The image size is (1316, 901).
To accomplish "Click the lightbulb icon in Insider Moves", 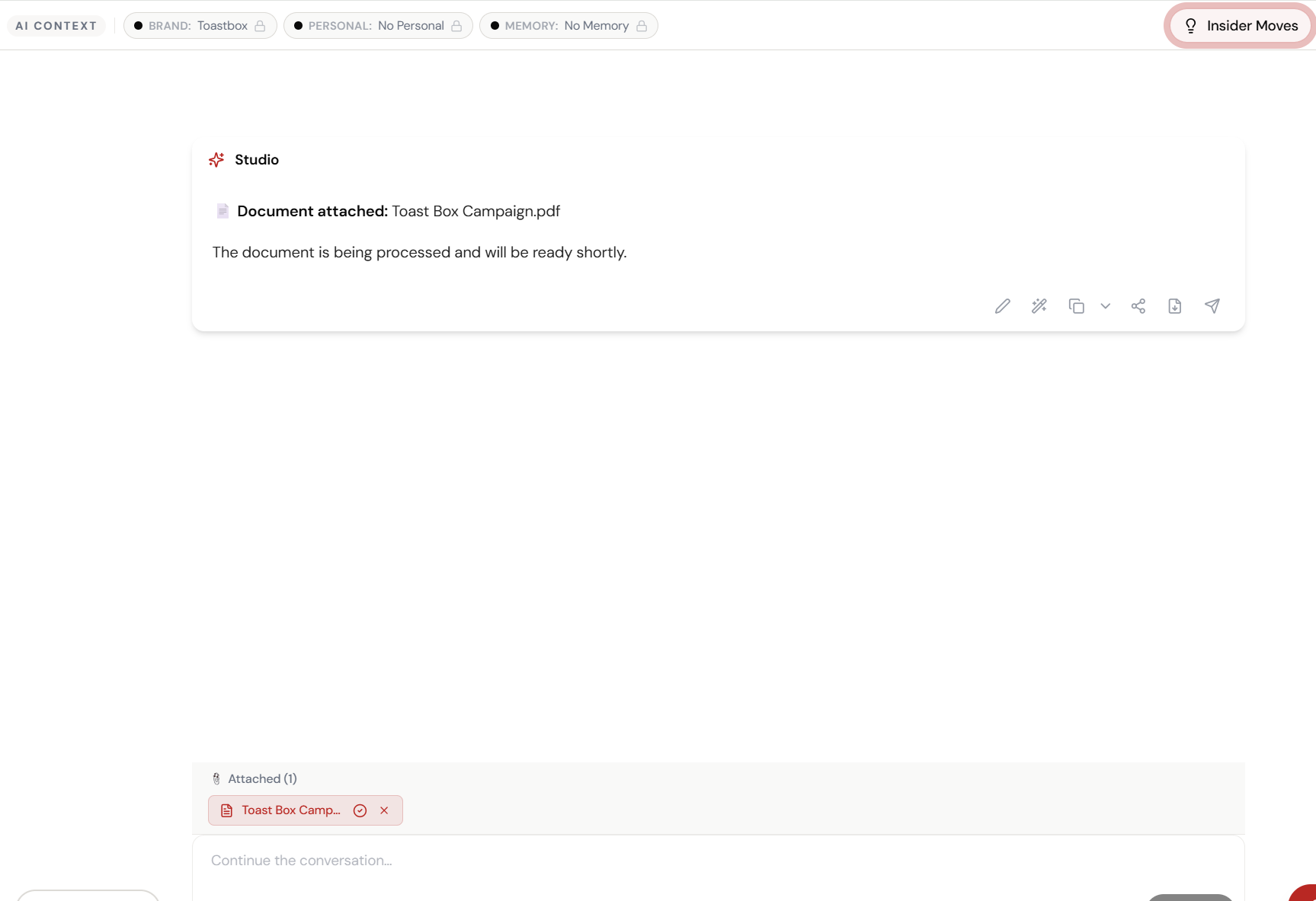I will pos(1190,25).
